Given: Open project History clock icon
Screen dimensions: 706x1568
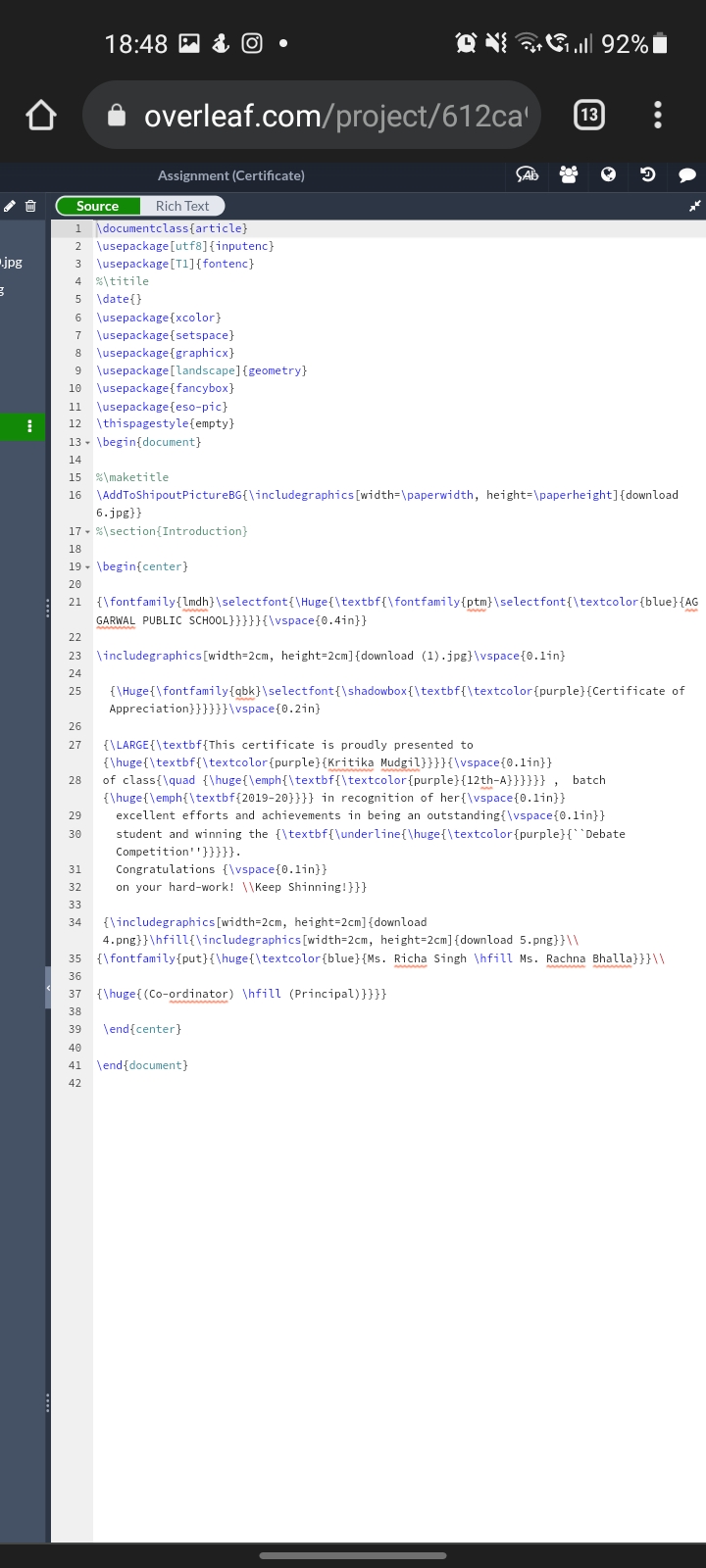Looking at the screenshot, I should point(647,174).
